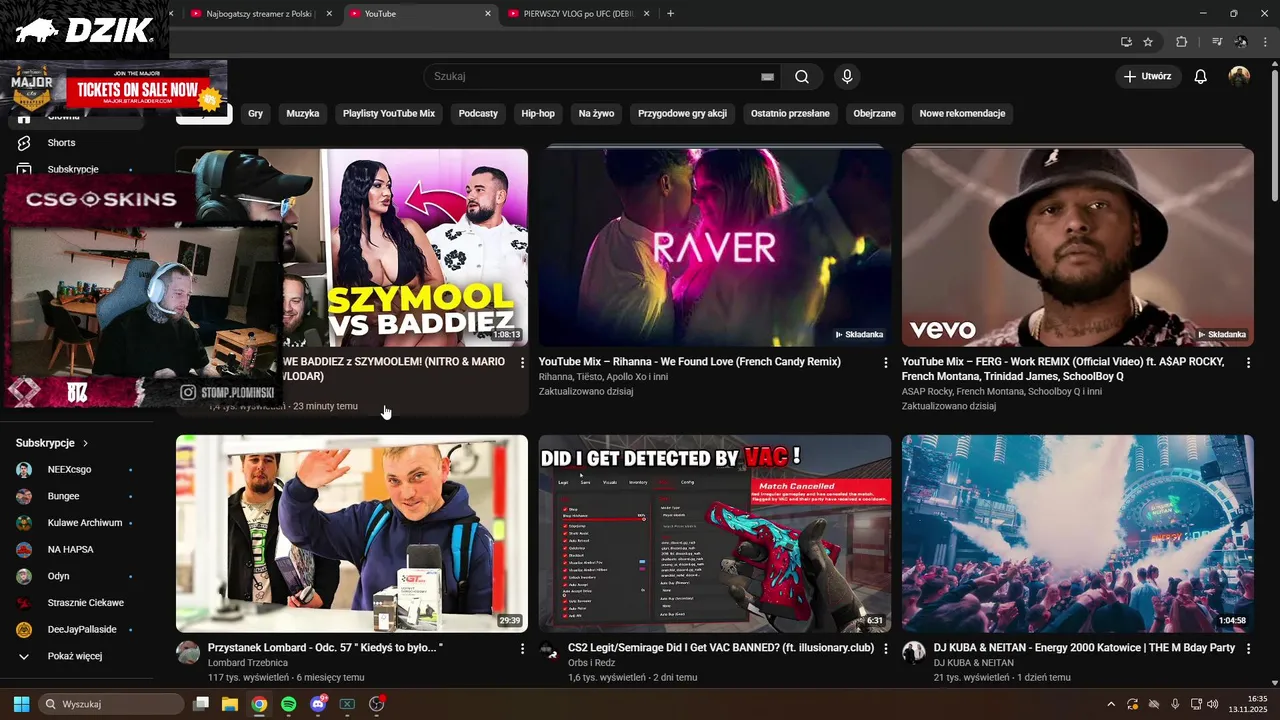This screenshot has height=720, width=1280.
Task: Open Chrome extensions puzzle icon
Action: click(1182, 42)
